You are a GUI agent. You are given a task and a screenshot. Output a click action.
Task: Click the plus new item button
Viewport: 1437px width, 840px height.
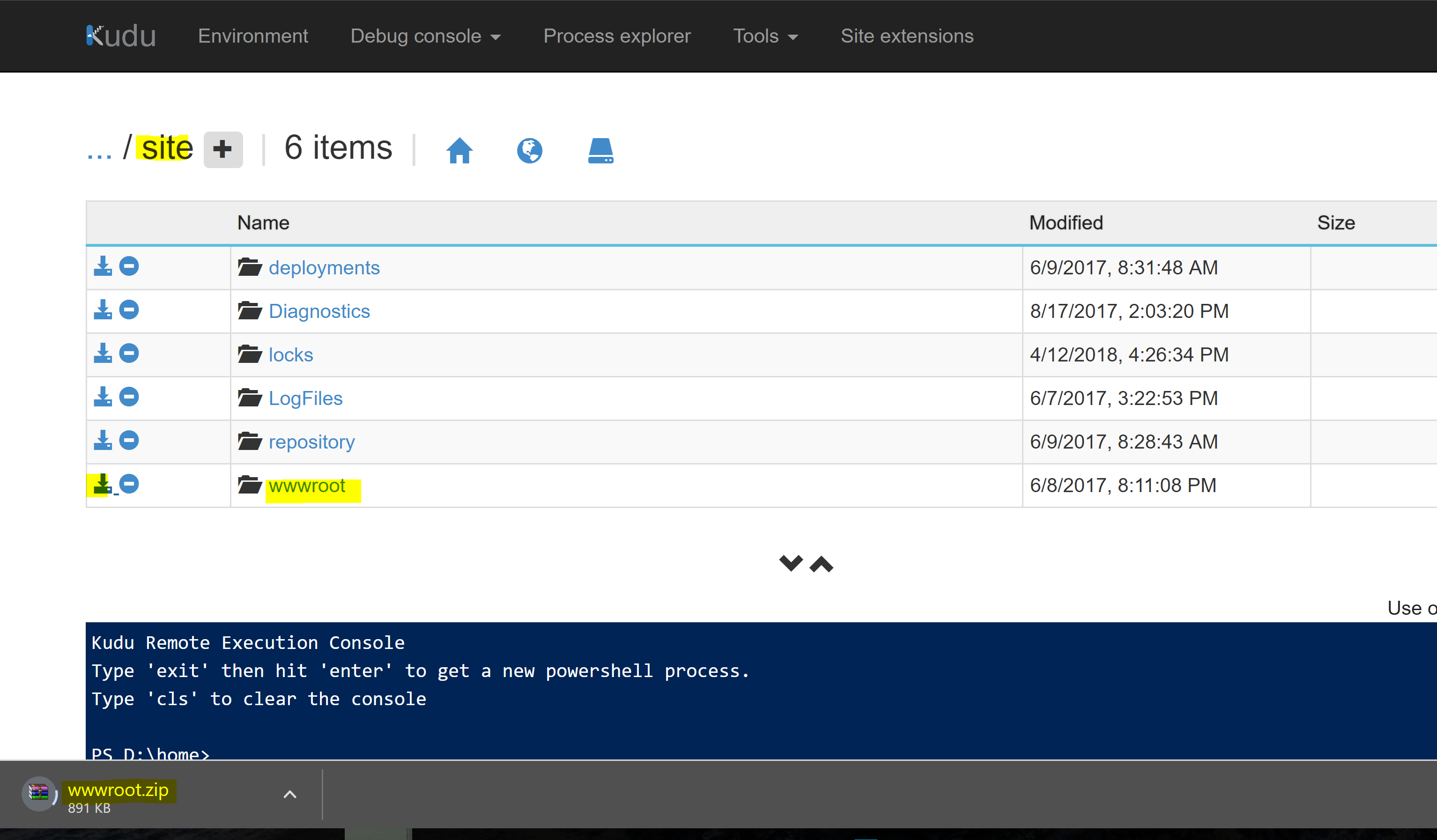coord(223,150)
